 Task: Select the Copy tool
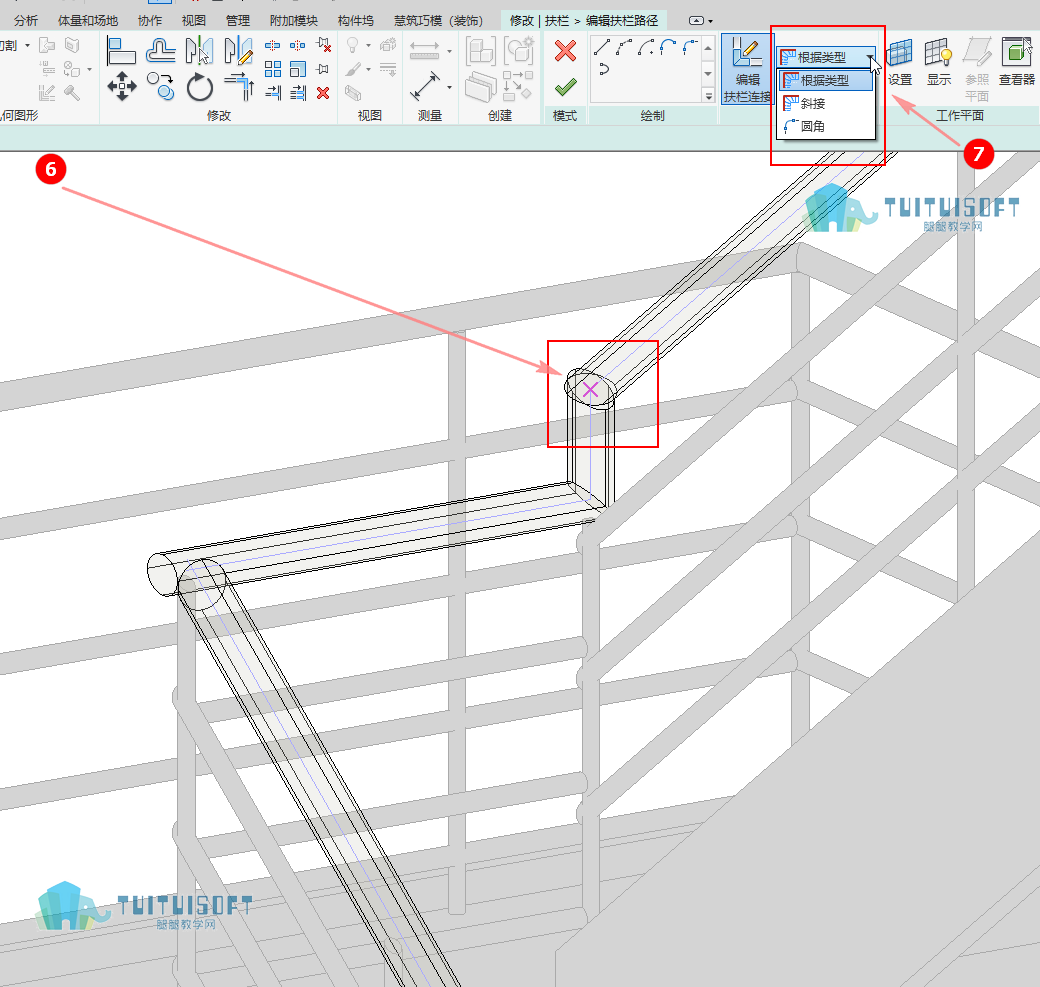point(161,87)
